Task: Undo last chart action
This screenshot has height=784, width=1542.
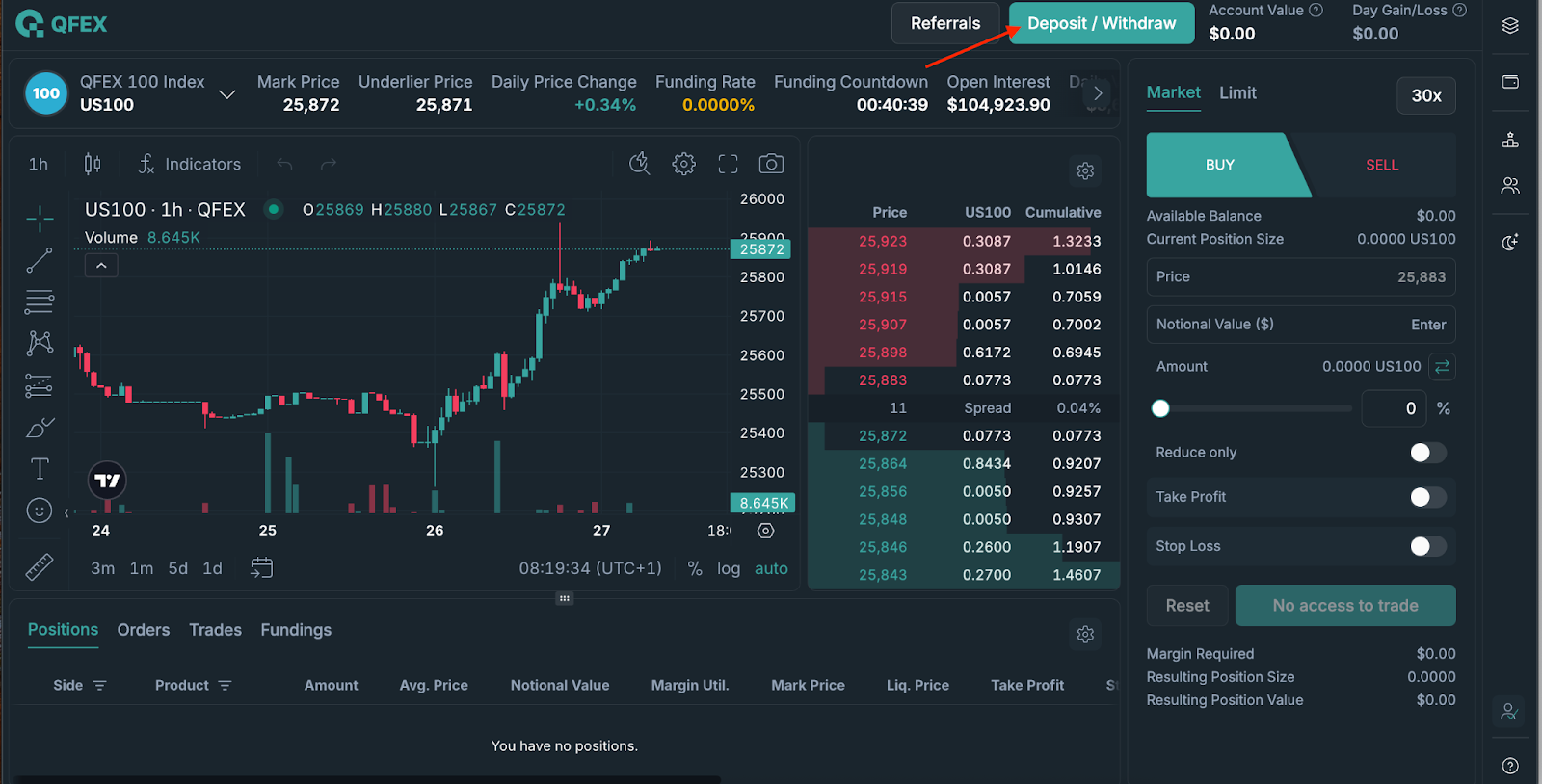Action: pyautogui.click(x=284, y=164)
